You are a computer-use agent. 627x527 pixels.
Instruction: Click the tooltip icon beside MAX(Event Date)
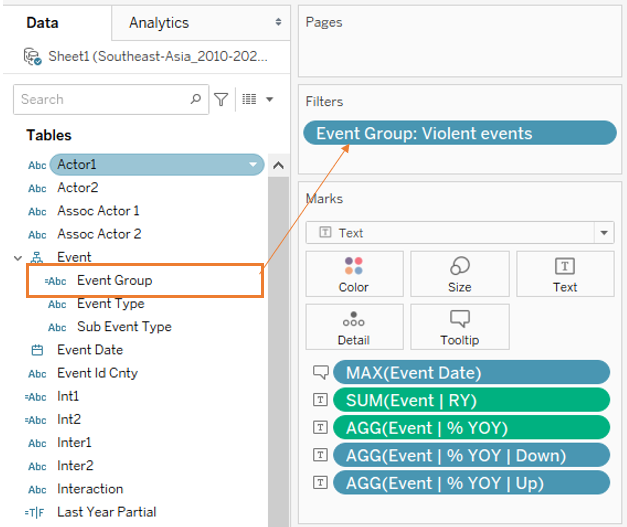click(321, 373)
